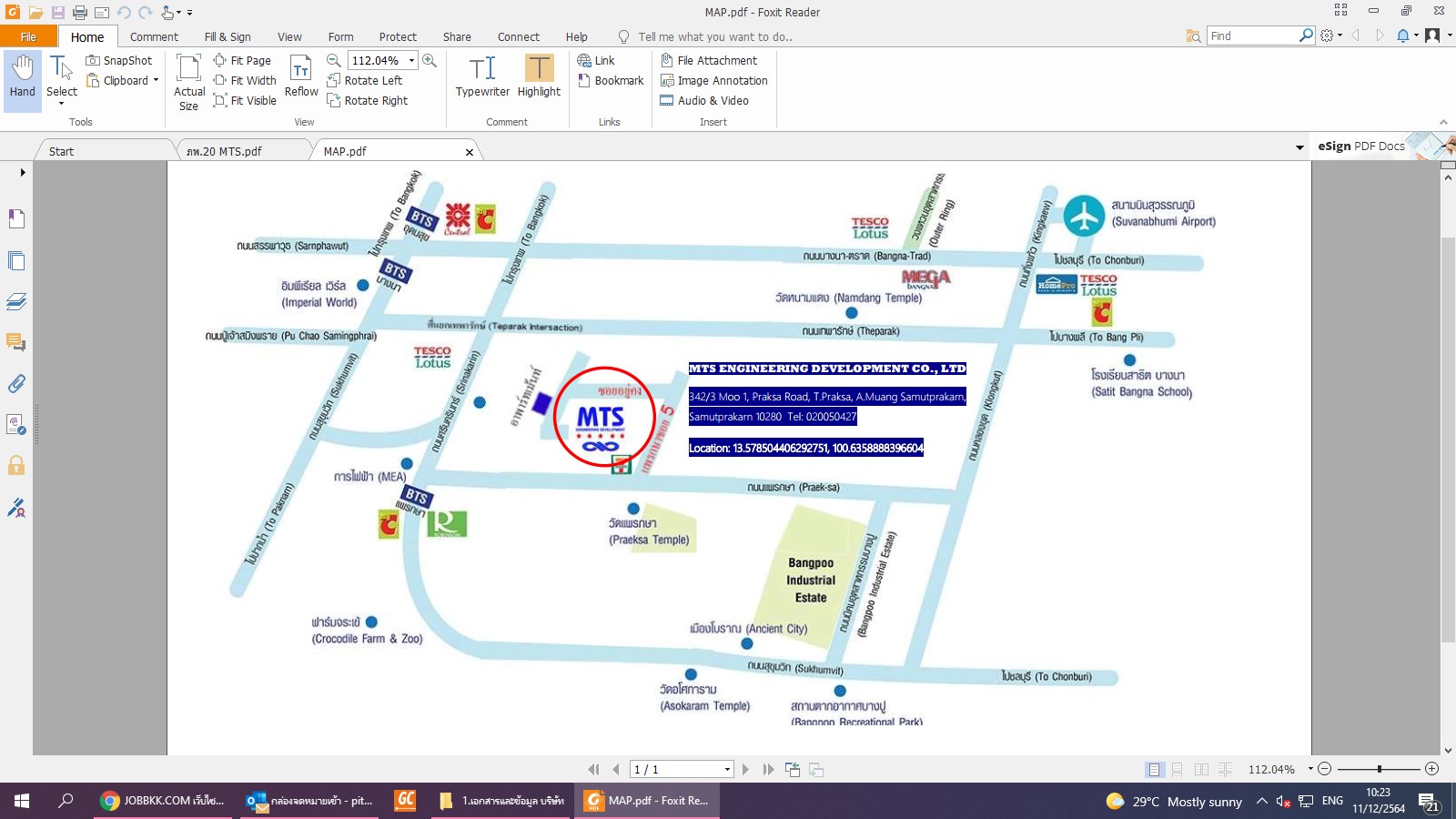Screen dimensions: 1456x819
Task: Click the zoom out magnifier icon
Action: click(334, 60)
